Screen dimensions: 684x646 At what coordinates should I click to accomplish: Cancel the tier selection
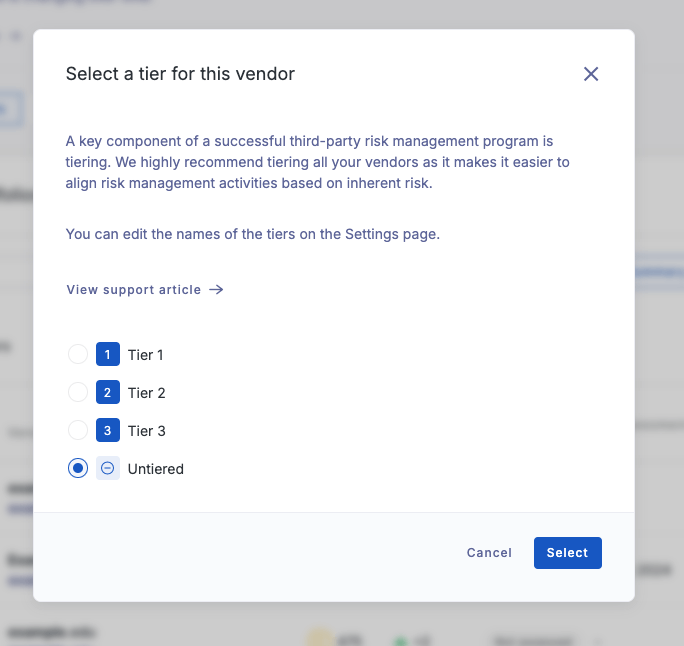pyautogui.click(x=489, y=553)
